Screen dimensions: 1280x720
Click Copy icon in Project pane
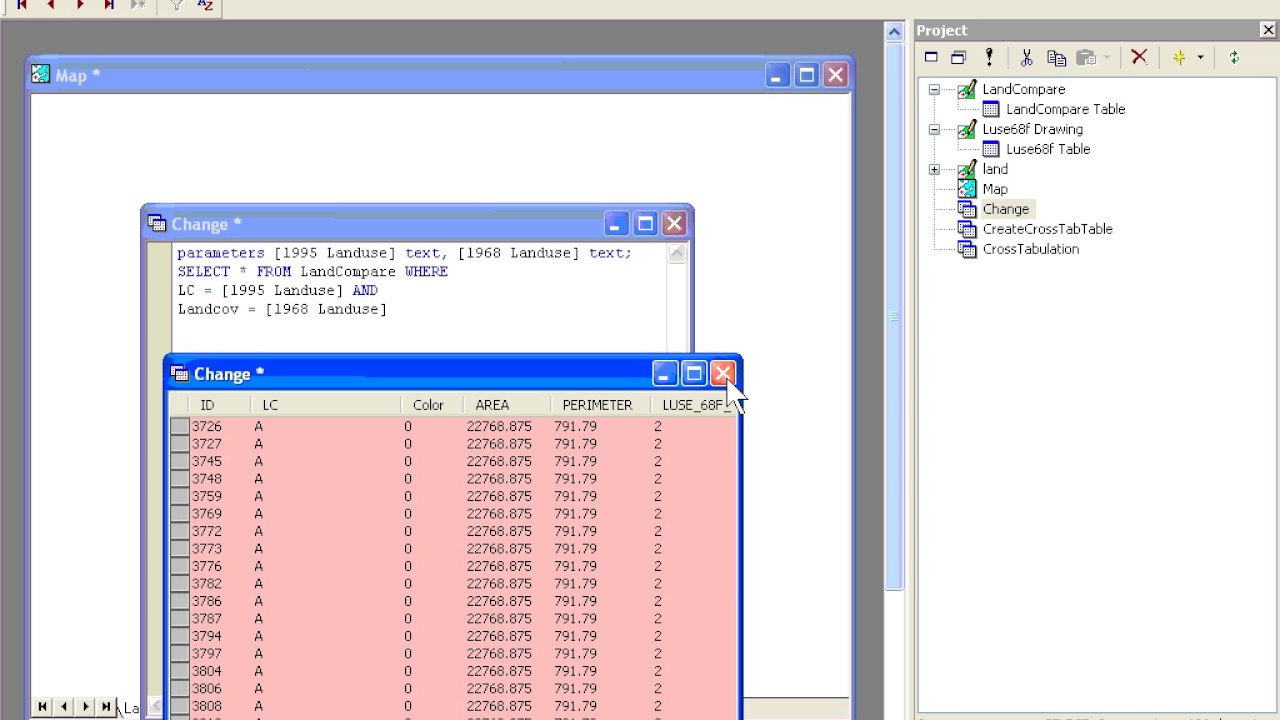[x=1056, y=58]
